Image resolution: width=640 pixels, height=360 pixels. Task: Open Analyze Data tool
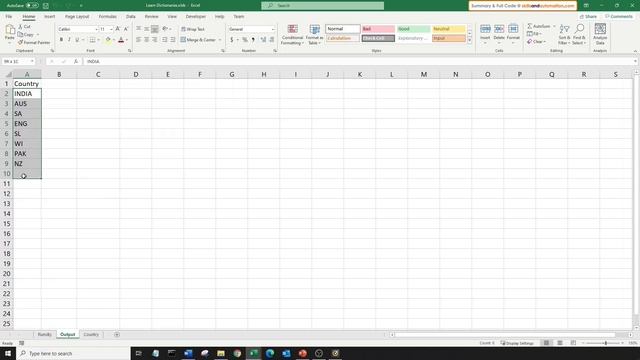tap(600, 34)
